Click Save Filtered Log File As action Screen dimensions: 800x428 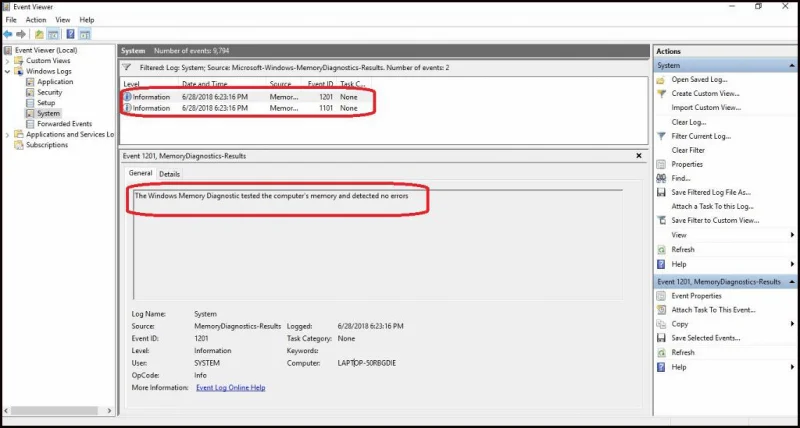click(x=711, y=192)
